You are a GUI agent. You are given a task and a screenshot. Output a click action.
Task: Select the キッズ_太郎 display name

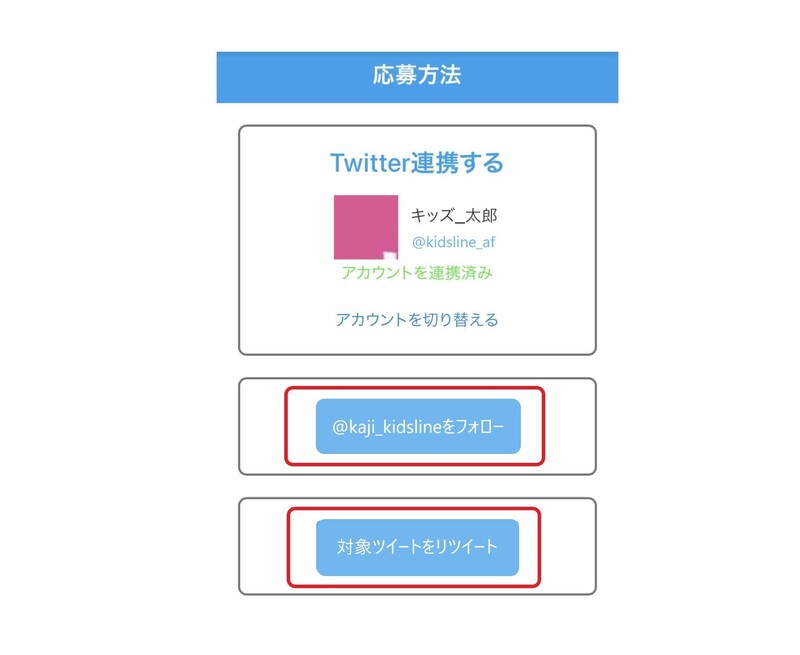(454, 215)
